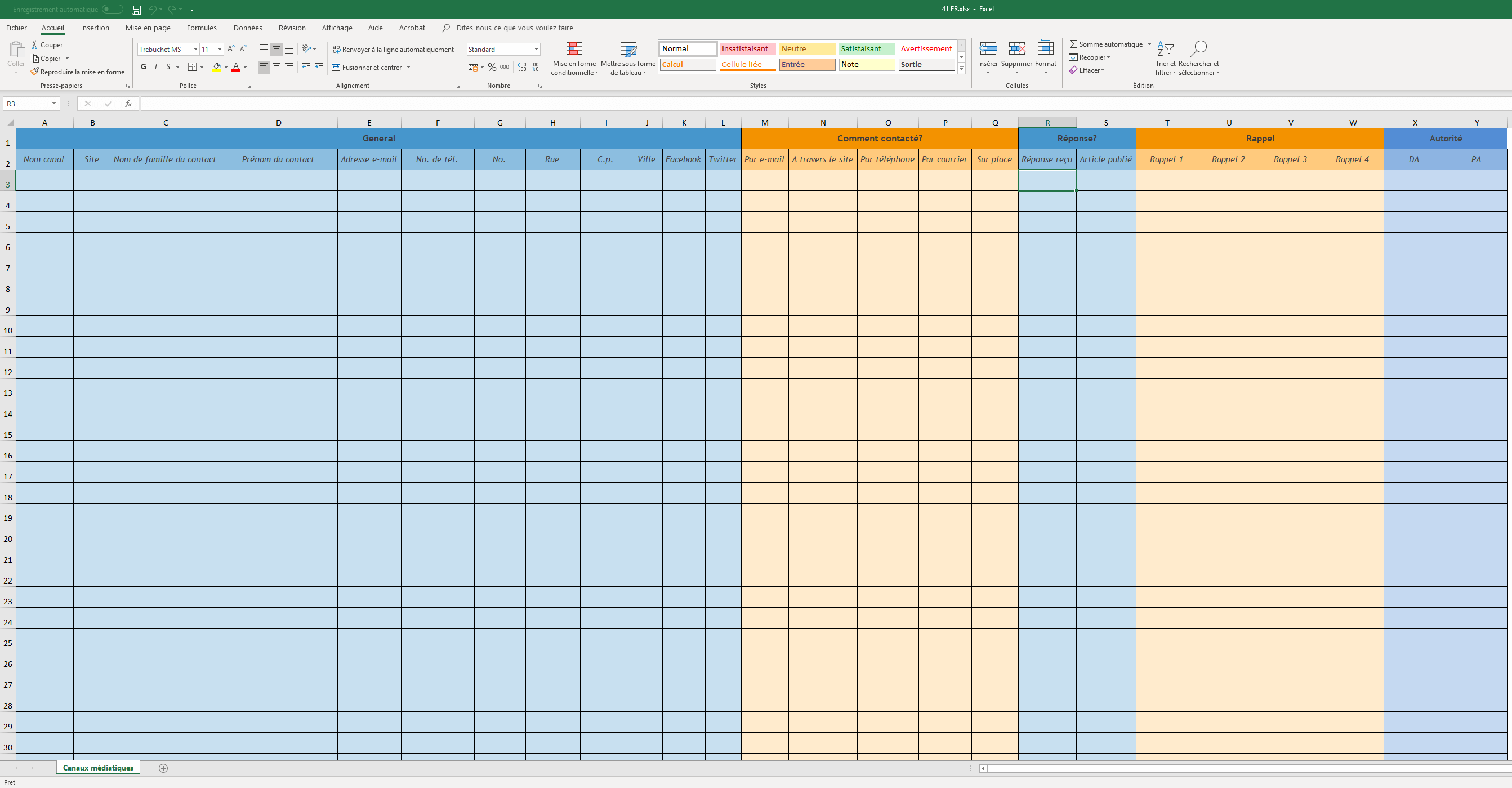Viewport: 1512px width, 788px height.
Task: Expand the Number Format dropdown
Action: click(537, 49)
